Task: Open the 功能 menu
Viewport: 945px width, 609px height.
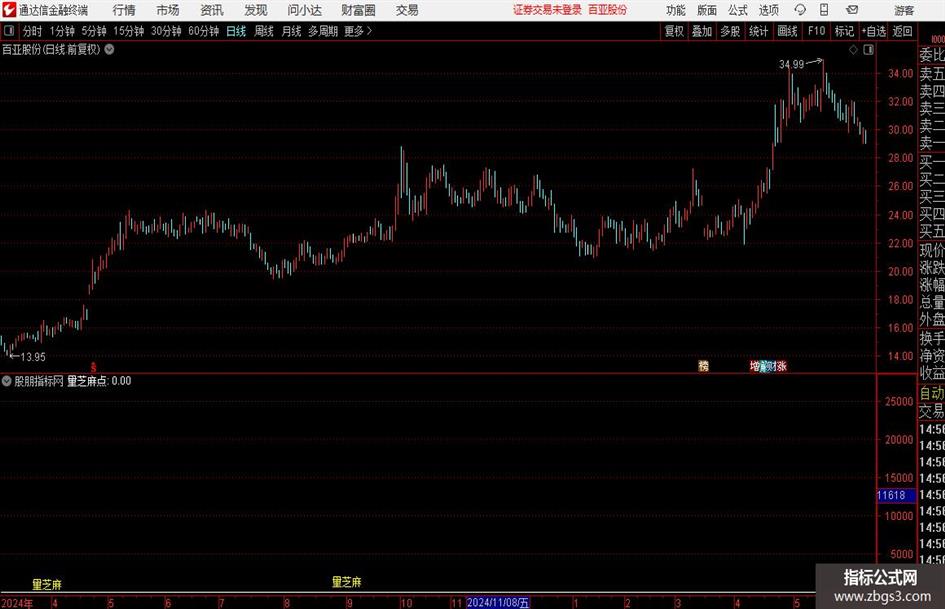Action: tap(676, 10)
